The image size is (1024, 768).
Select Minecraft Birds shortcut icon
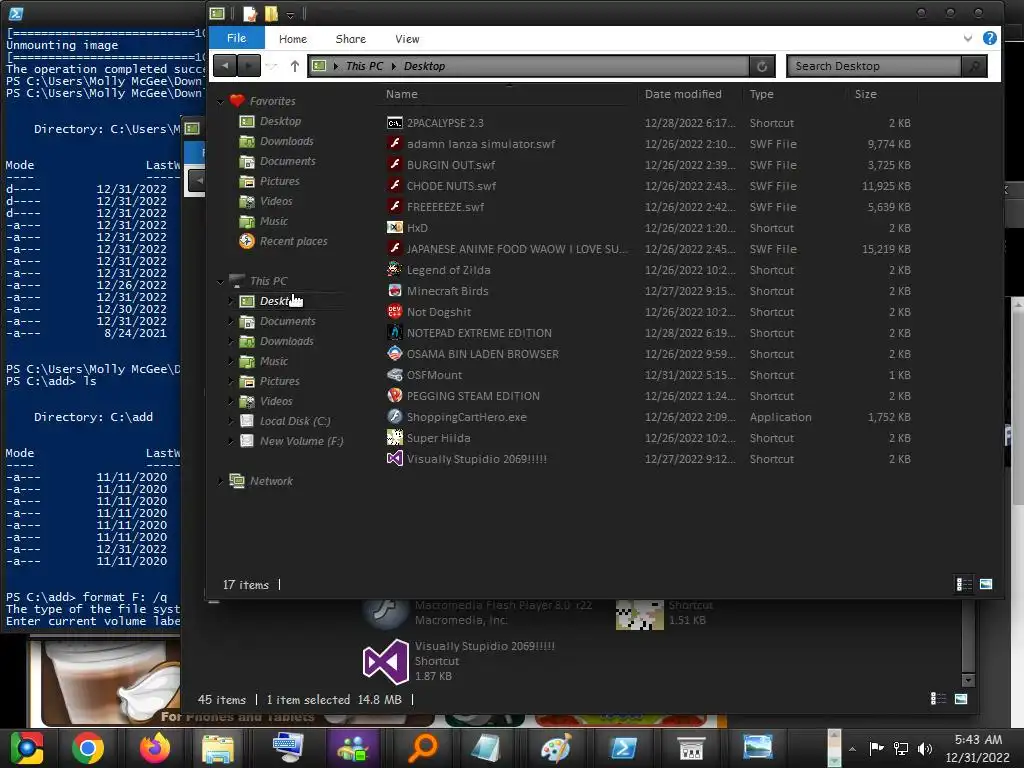click(394, 291)
